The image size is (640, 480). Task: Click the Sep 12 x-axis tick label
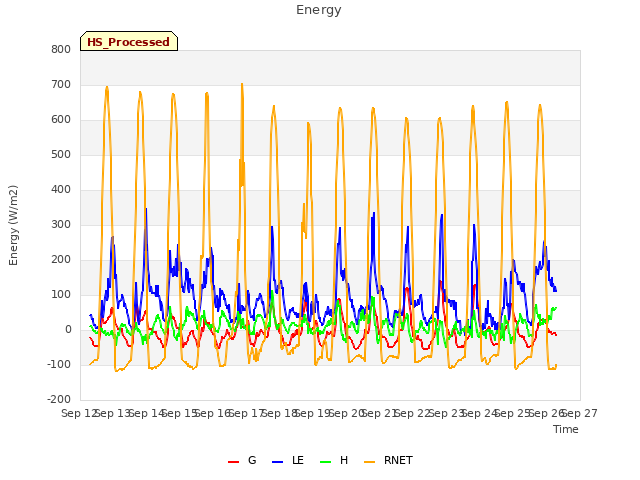coord(80,413)
